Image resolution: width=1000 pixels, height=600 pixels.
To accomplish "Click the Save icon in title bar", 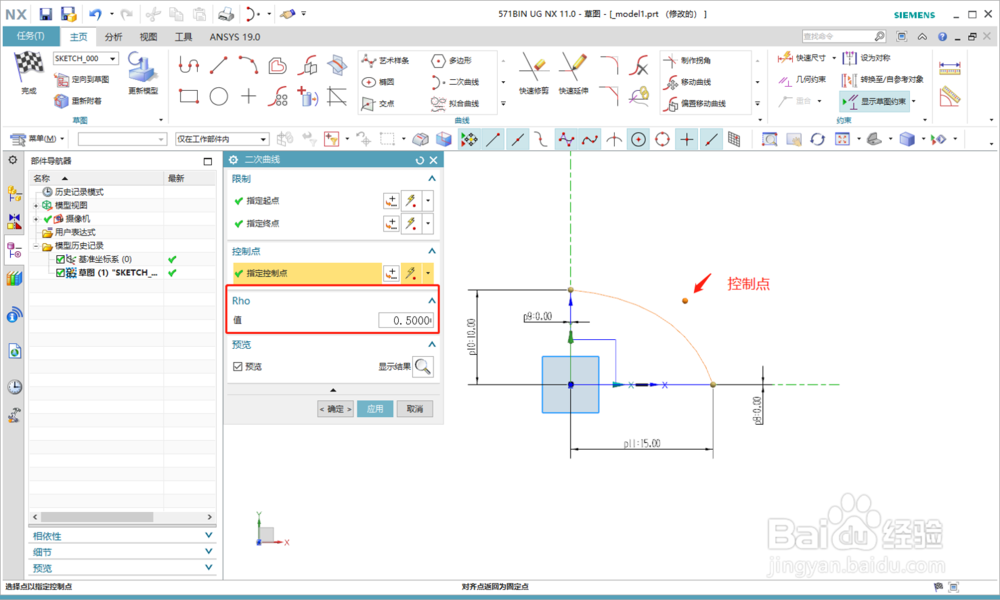I will point(45,14).
